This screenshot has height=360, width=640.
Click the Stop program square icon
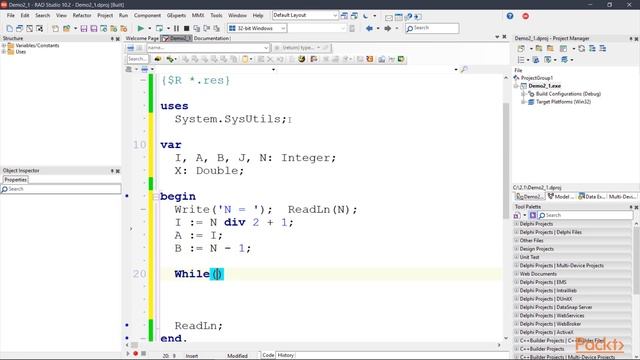click(187, 28)
